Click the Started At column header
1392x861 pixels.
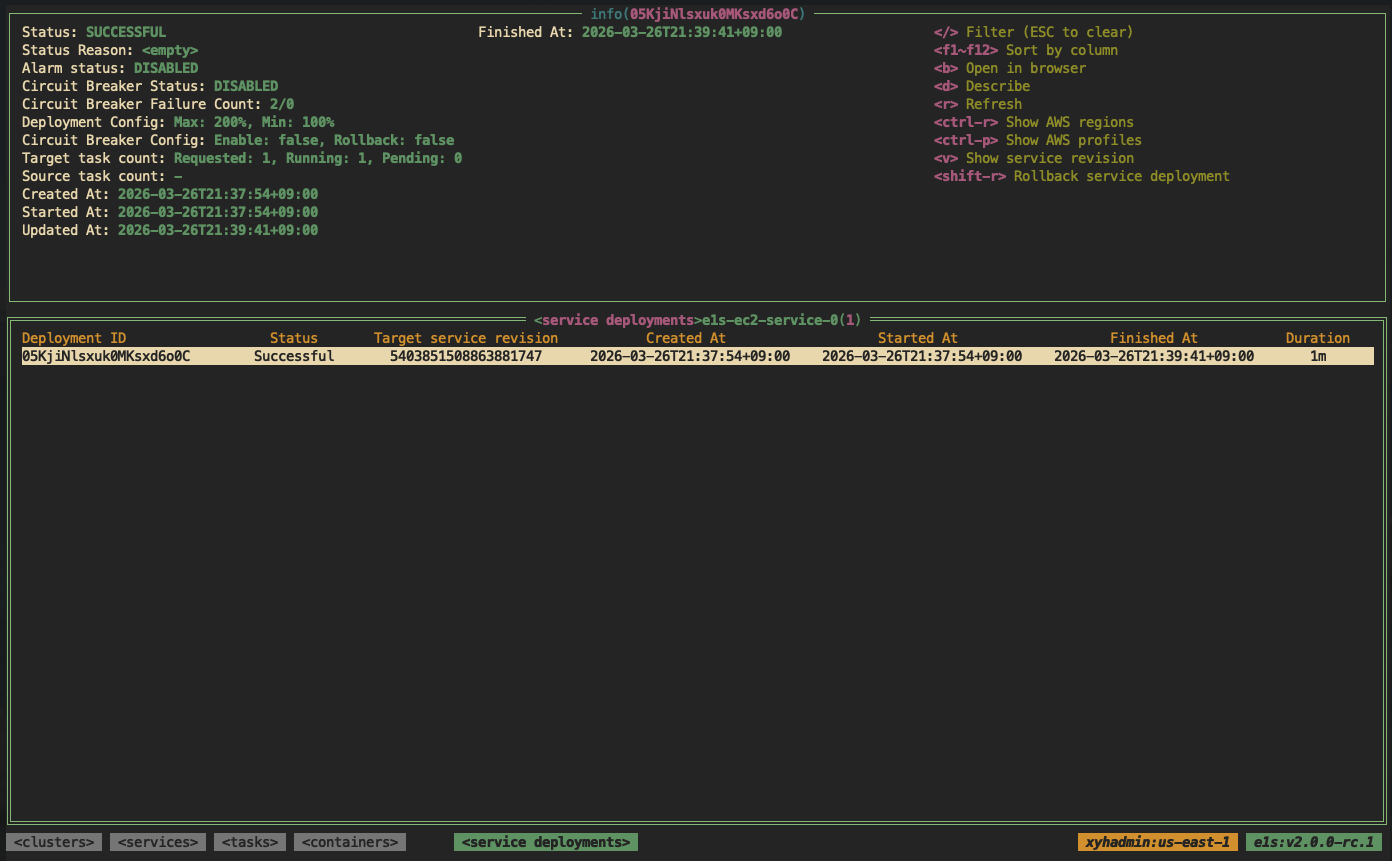pyautogui.click(x=918, y=338)
